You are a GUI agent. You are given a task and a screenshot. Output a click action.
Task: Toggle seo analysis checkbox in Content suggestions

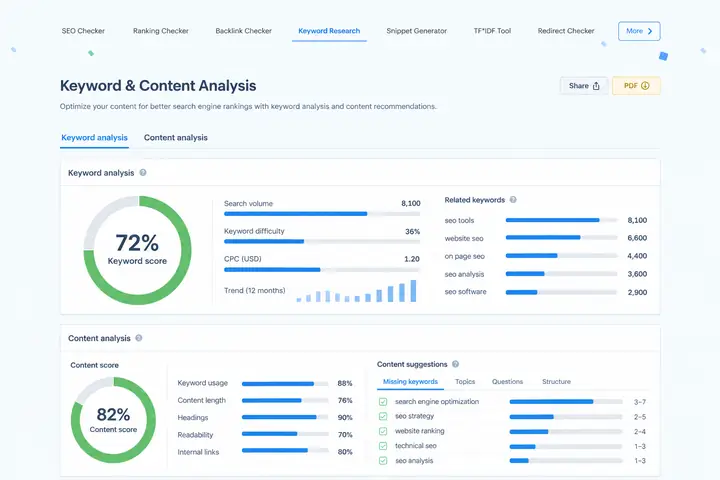(x=383, y=461)
